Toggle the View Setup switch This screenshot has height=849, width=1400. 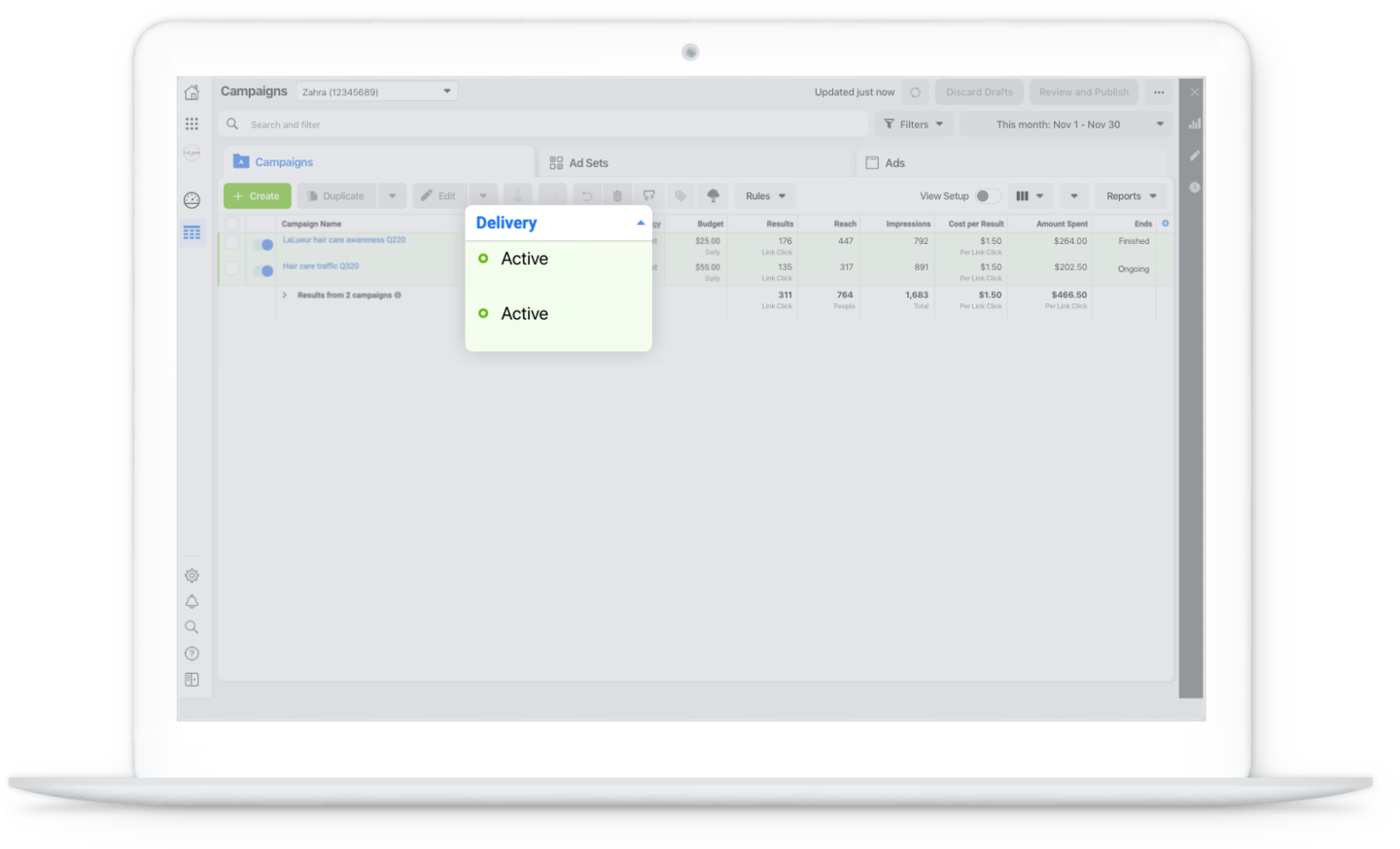[x=987, y=196]
